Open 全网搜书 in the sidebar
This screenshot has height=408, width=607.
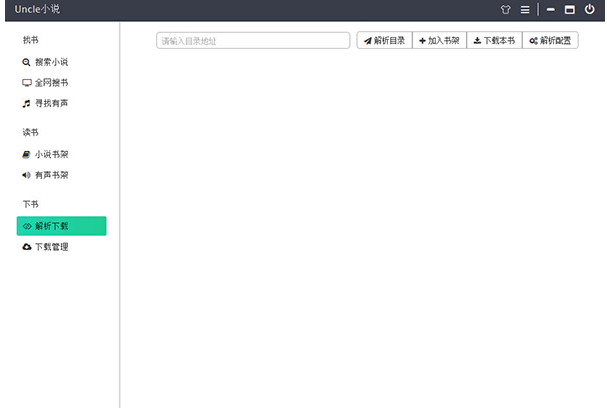(45, 82)
